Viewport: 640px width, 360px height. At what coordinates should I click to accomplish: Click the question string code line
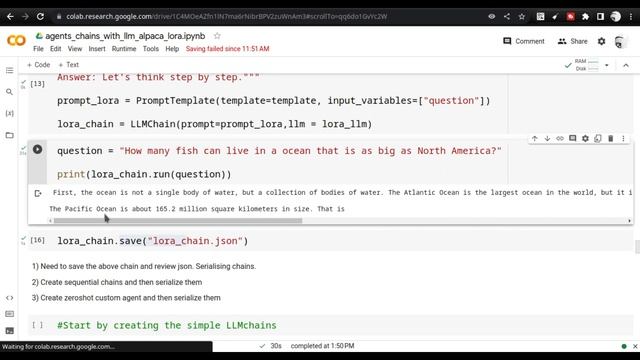[279, 151]
